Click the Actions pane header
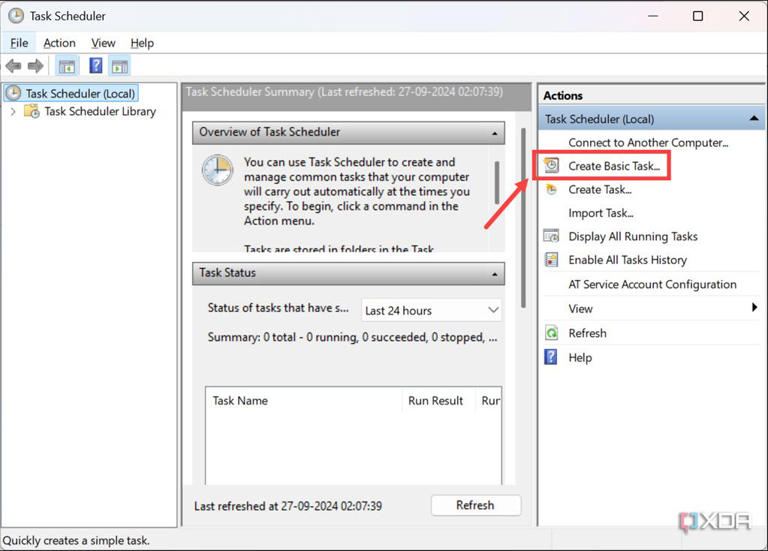This screenshot has height=551, width=768. pos(651,96)
